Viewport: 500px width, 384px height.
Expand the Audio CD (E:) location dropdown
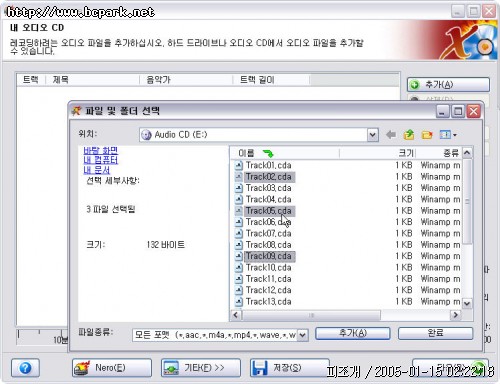372,135
